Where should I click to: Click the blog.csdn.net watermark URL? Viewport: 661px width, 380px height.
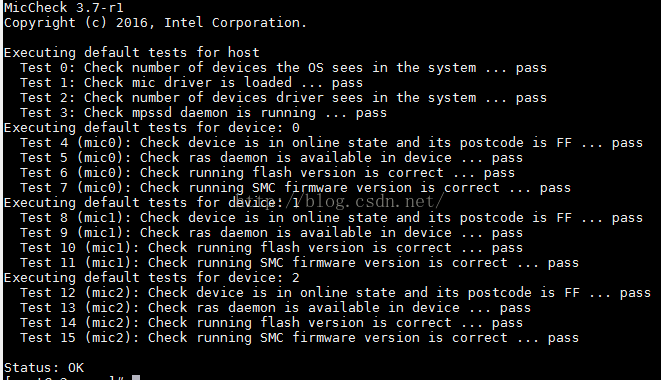[339, 202]
